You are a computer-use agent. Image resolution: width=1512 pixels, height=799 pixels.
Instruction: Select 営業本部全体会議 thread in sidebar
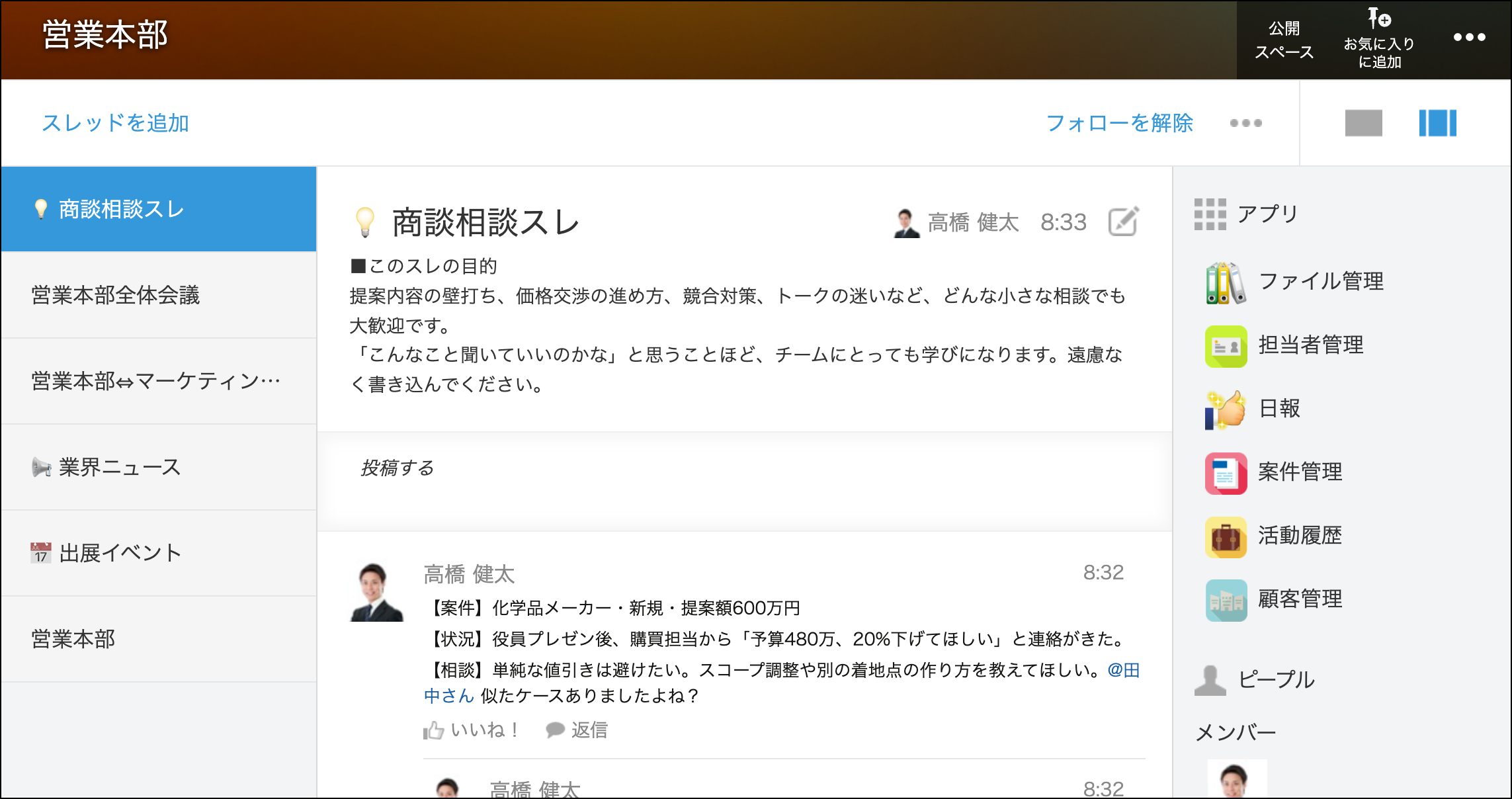[x=159, y=295]
